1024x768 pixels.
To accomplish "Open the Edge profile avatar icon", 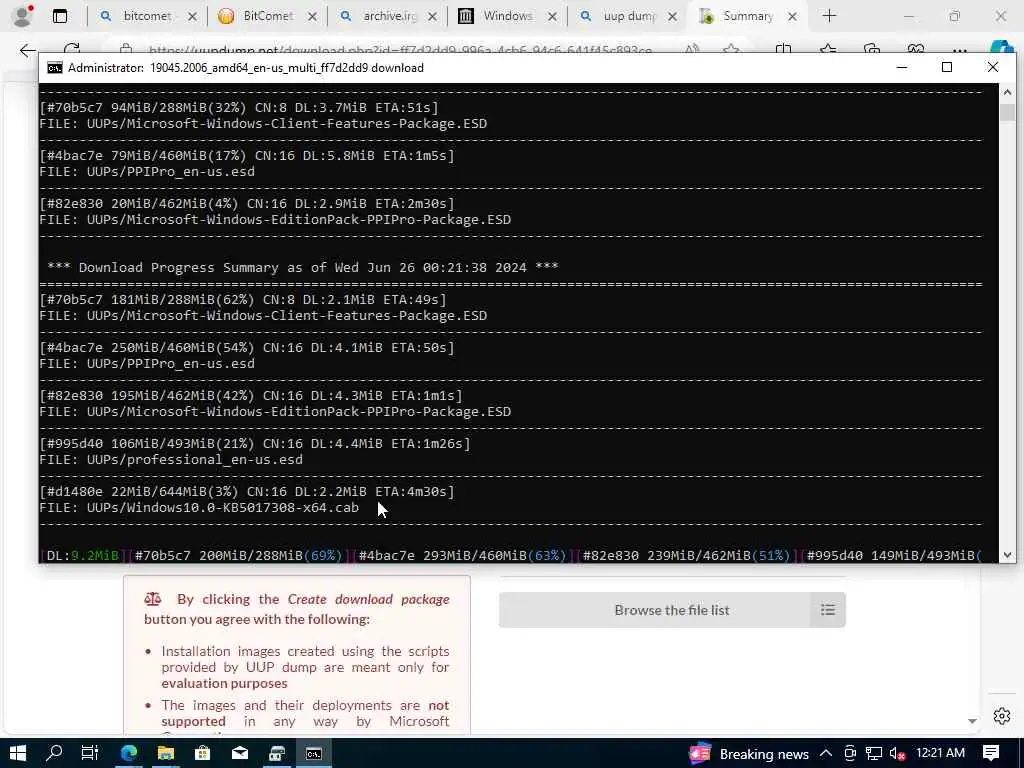I will click(x=23, y=16).
